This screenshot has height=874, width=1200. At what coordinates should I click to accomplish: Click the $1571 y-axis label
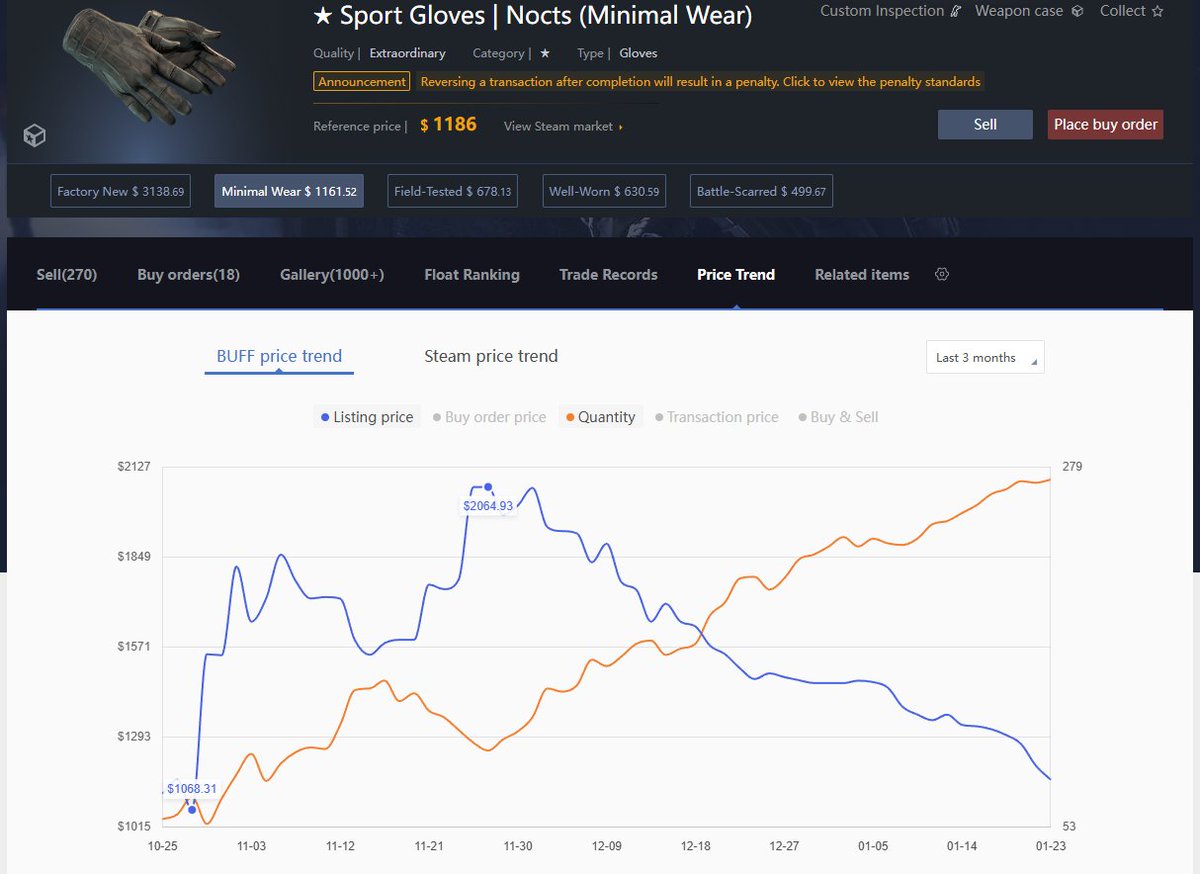132,646
